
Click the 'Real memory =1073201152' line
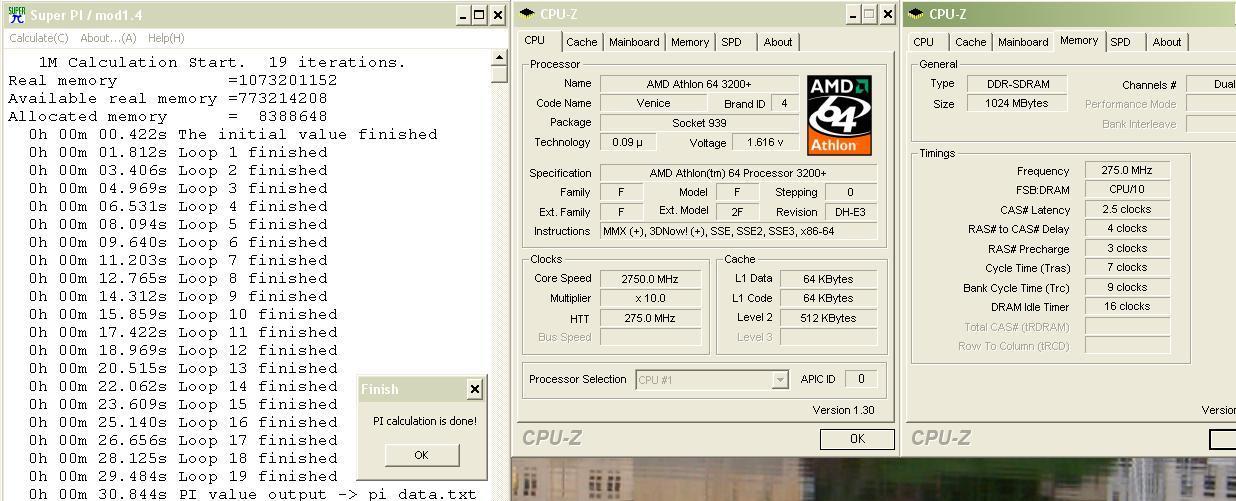(x=173, y=80)
